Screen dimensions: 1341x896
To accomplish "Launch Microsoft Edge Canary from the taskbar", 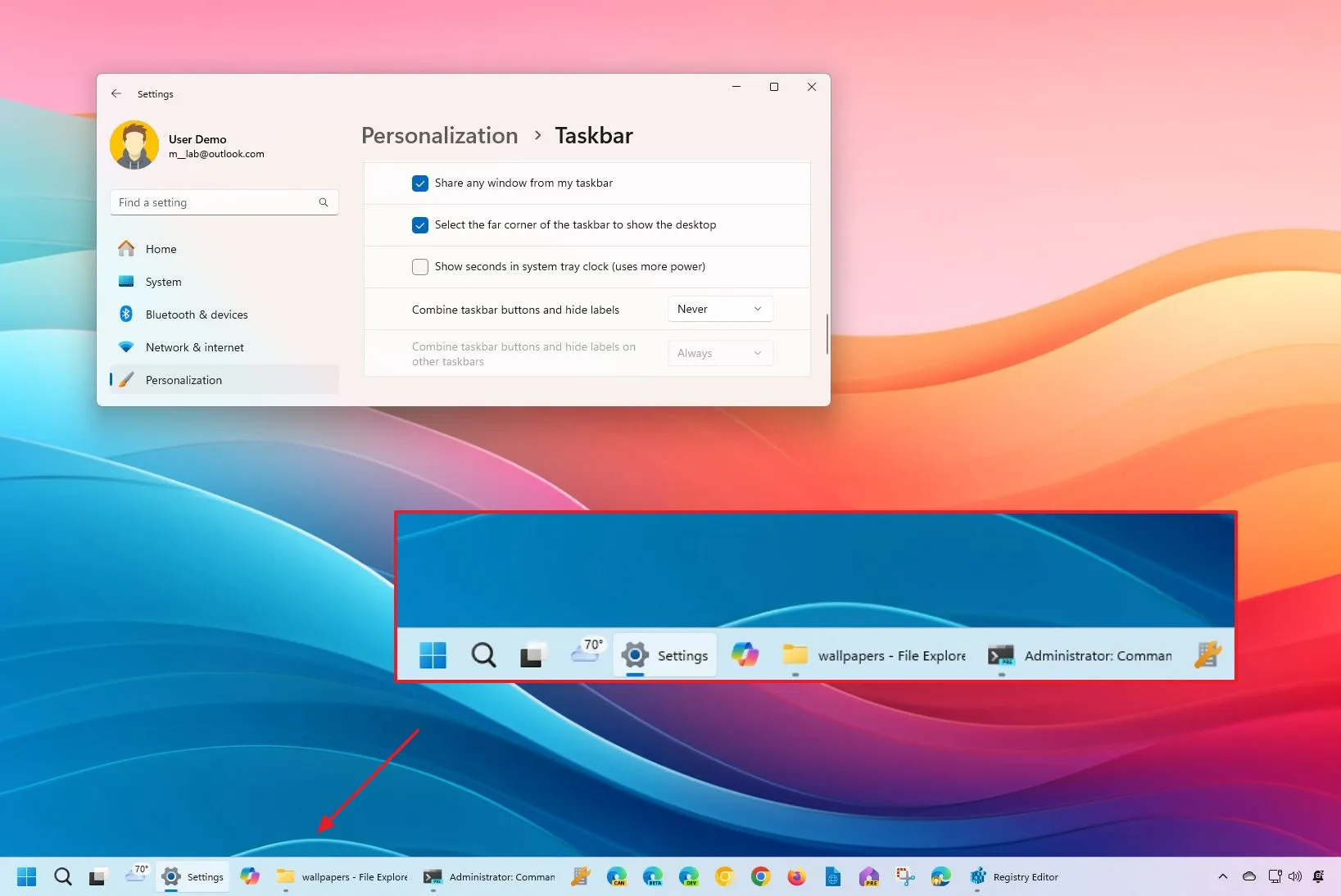I will point(616,876).
